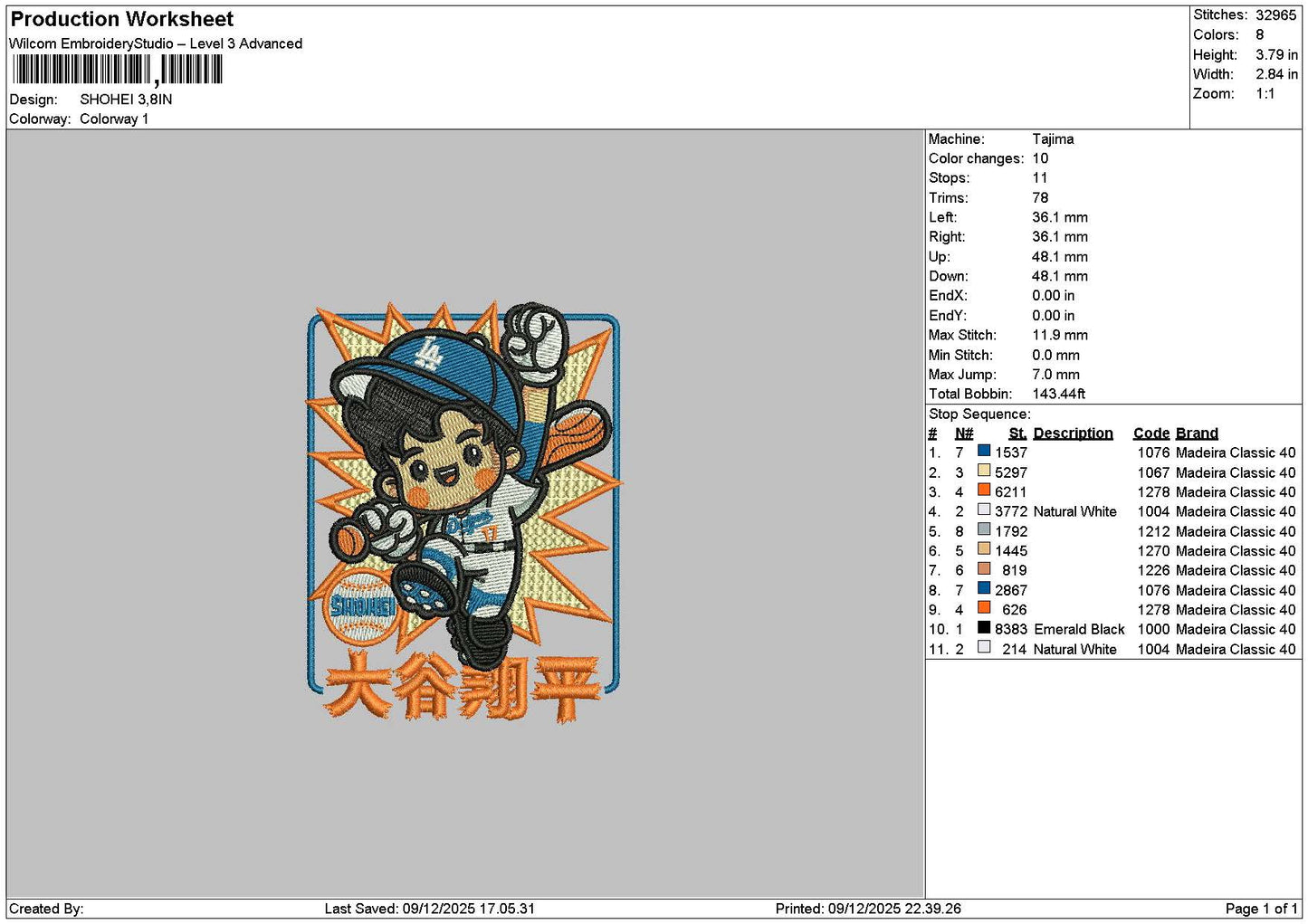
Task: Click the Height value '3.79 in'
Action: [x=1276, y=54]
